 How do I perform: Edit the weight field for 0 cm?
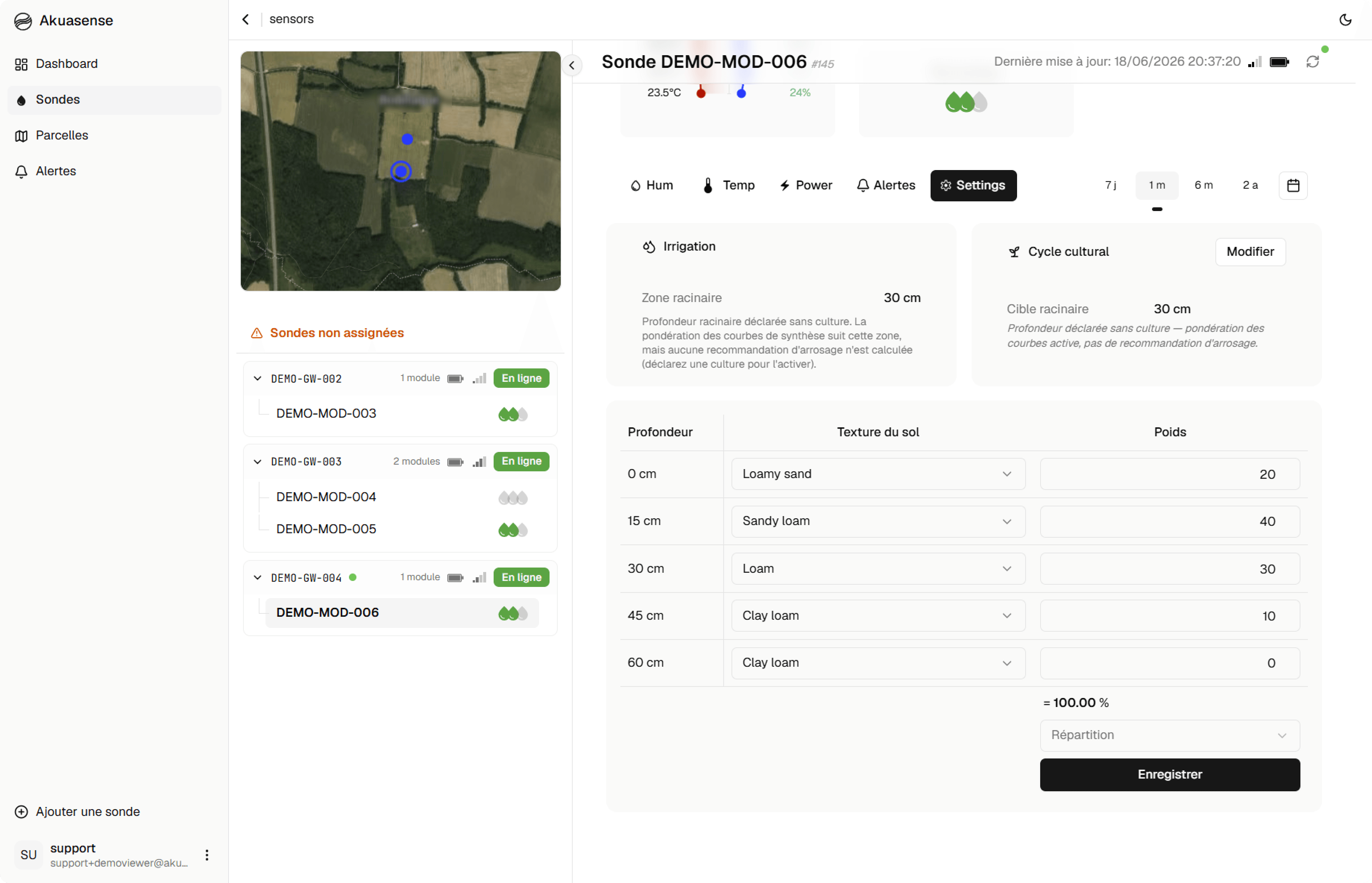(1170, 474)
